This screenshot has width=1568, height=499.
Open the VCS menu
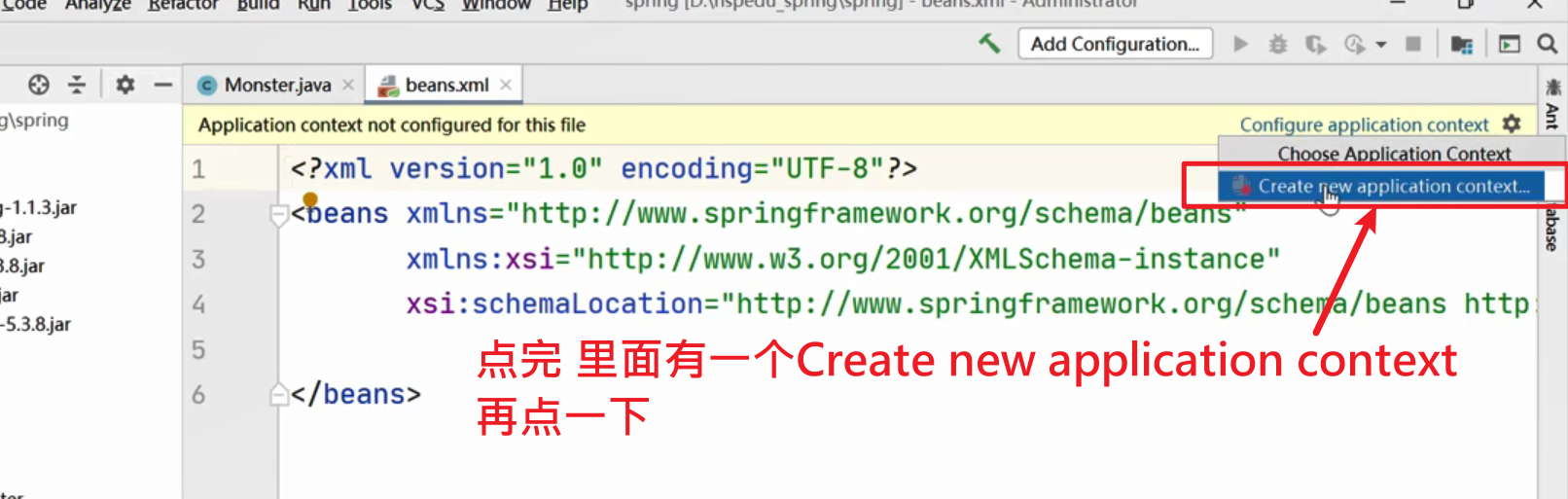[x=428, y=5]
